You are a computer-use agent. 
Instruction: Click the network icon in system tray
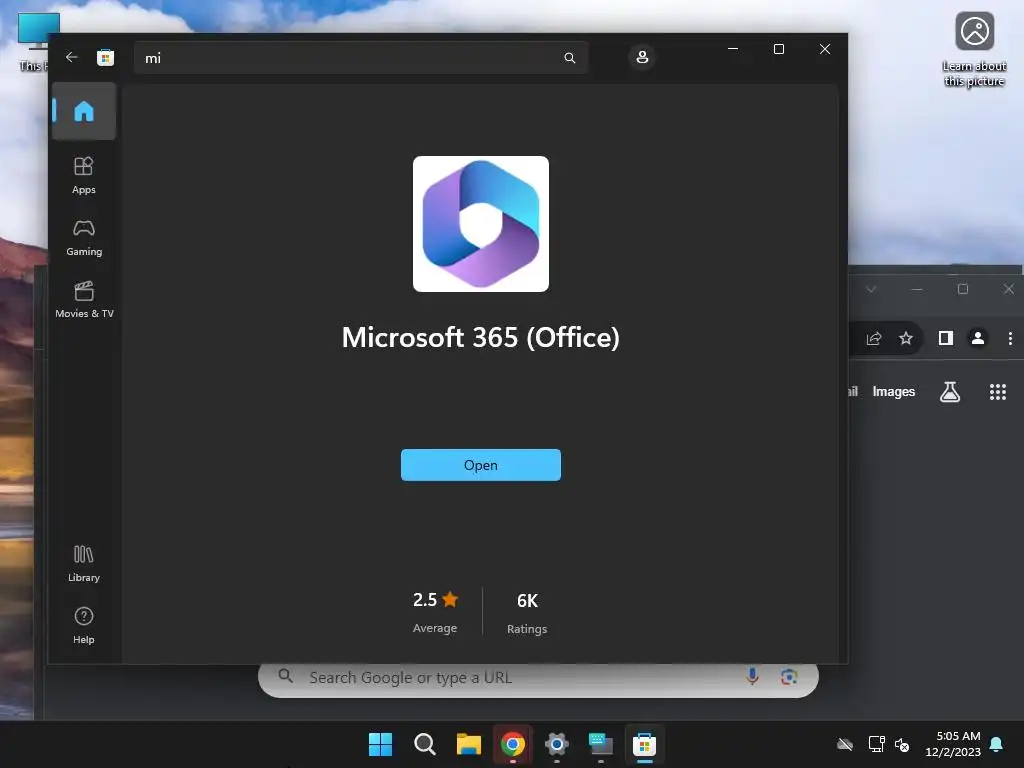coord(876,744)
